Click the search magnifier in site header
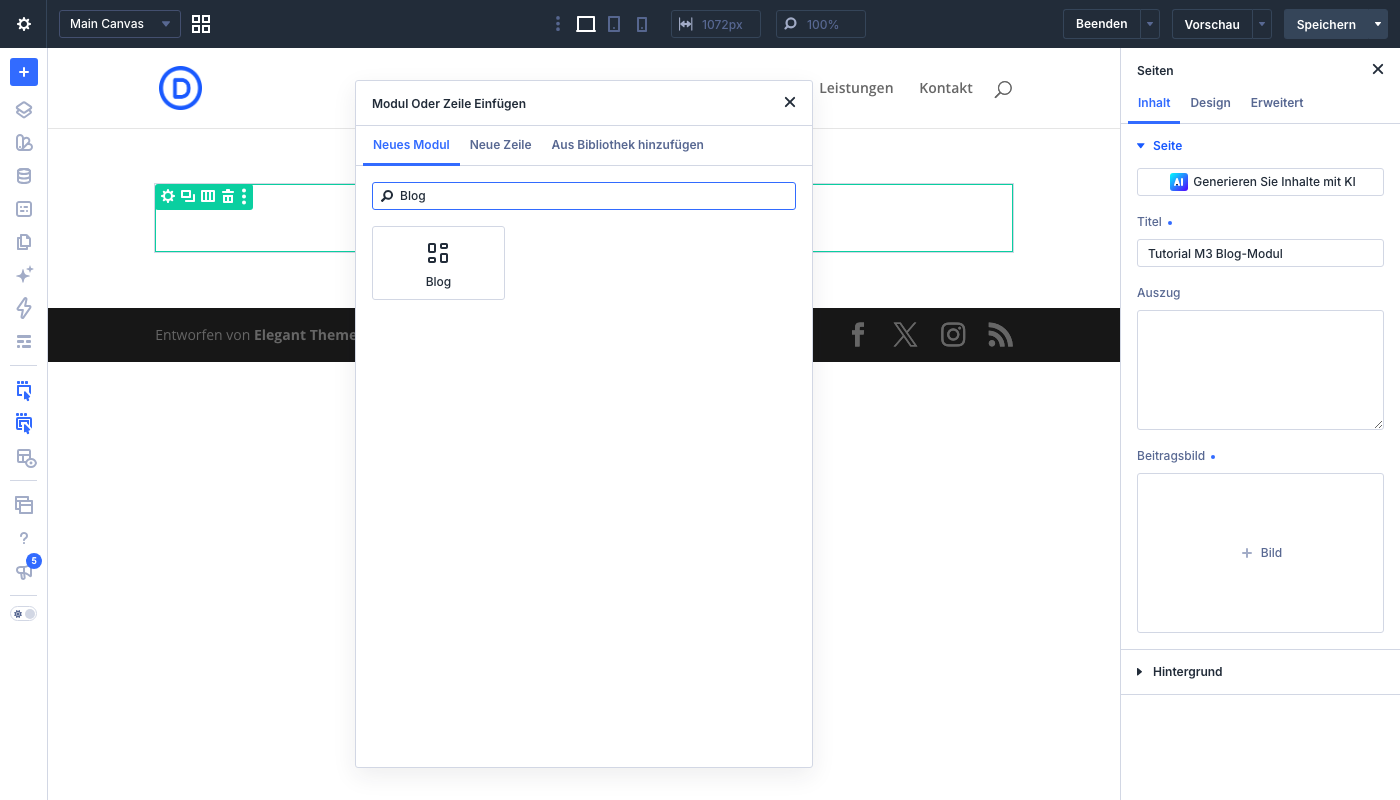 tap(1003, 89)
